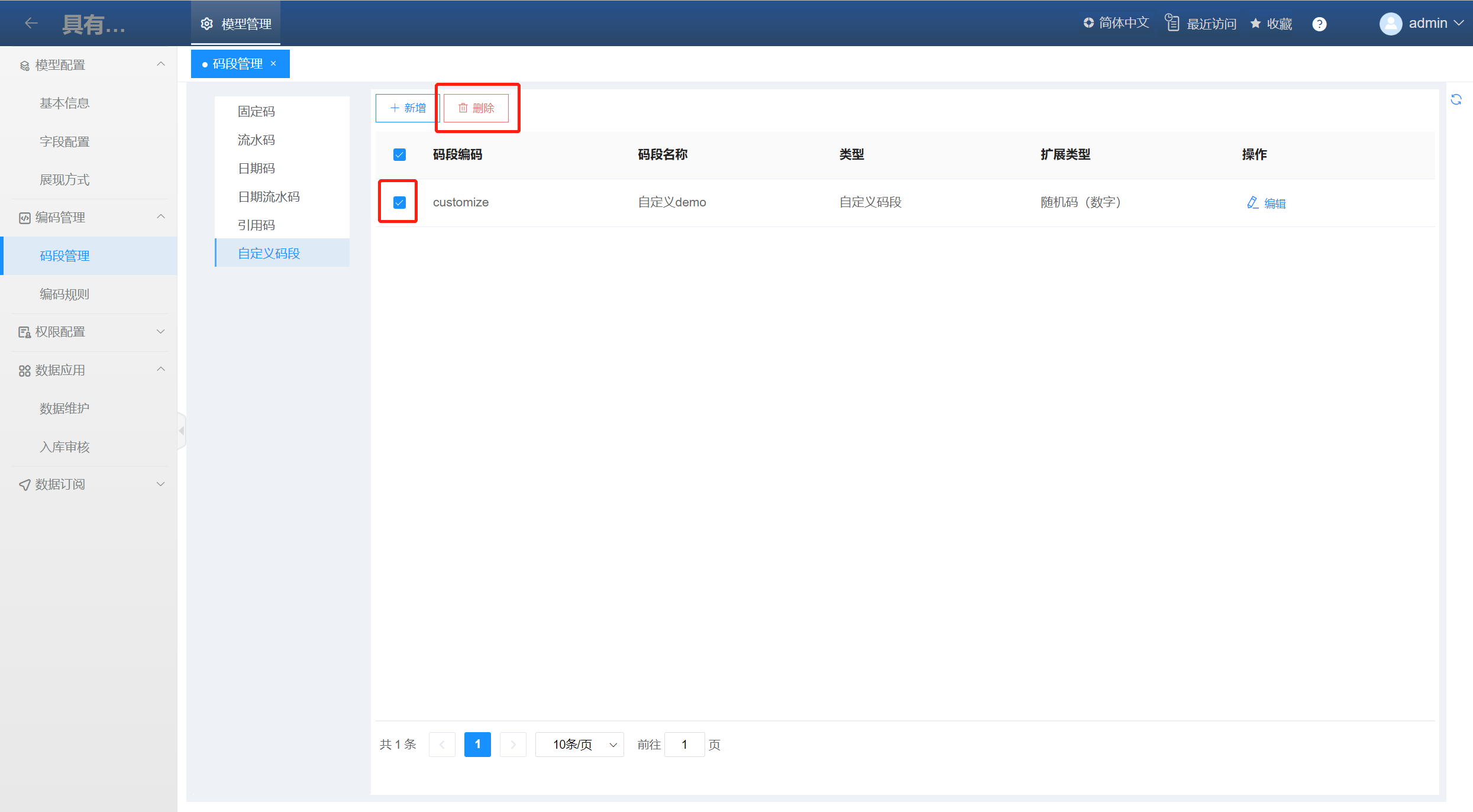Click the edit pencil icon for customize

(1252, 203)
